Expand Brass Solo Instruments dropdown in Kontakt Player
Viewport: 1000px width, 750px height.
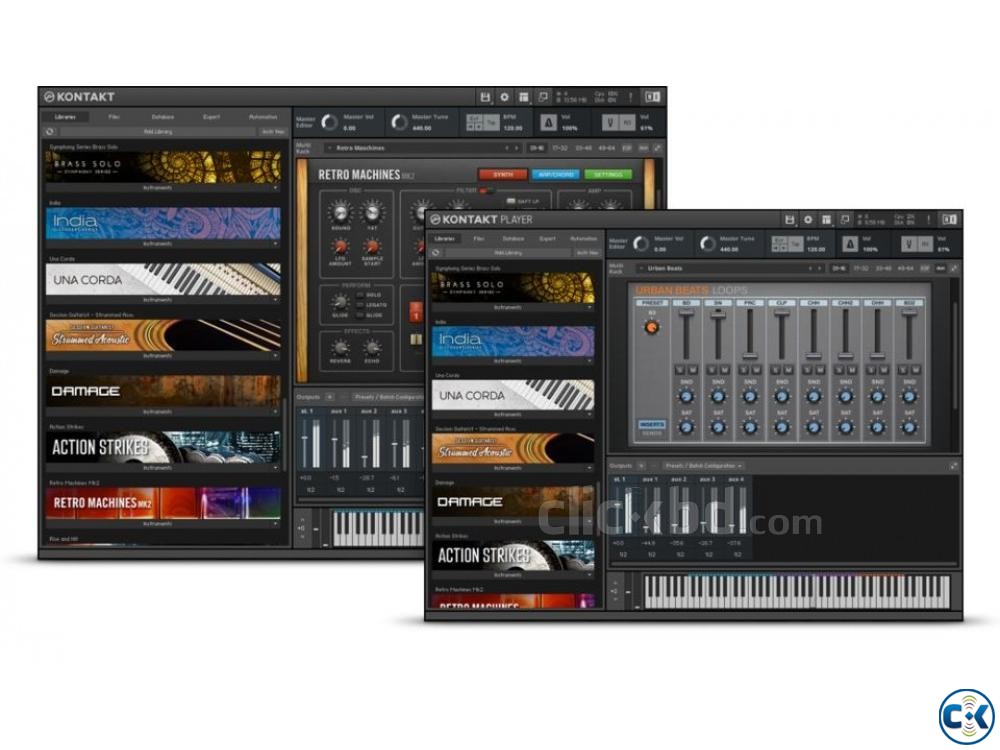513,307
